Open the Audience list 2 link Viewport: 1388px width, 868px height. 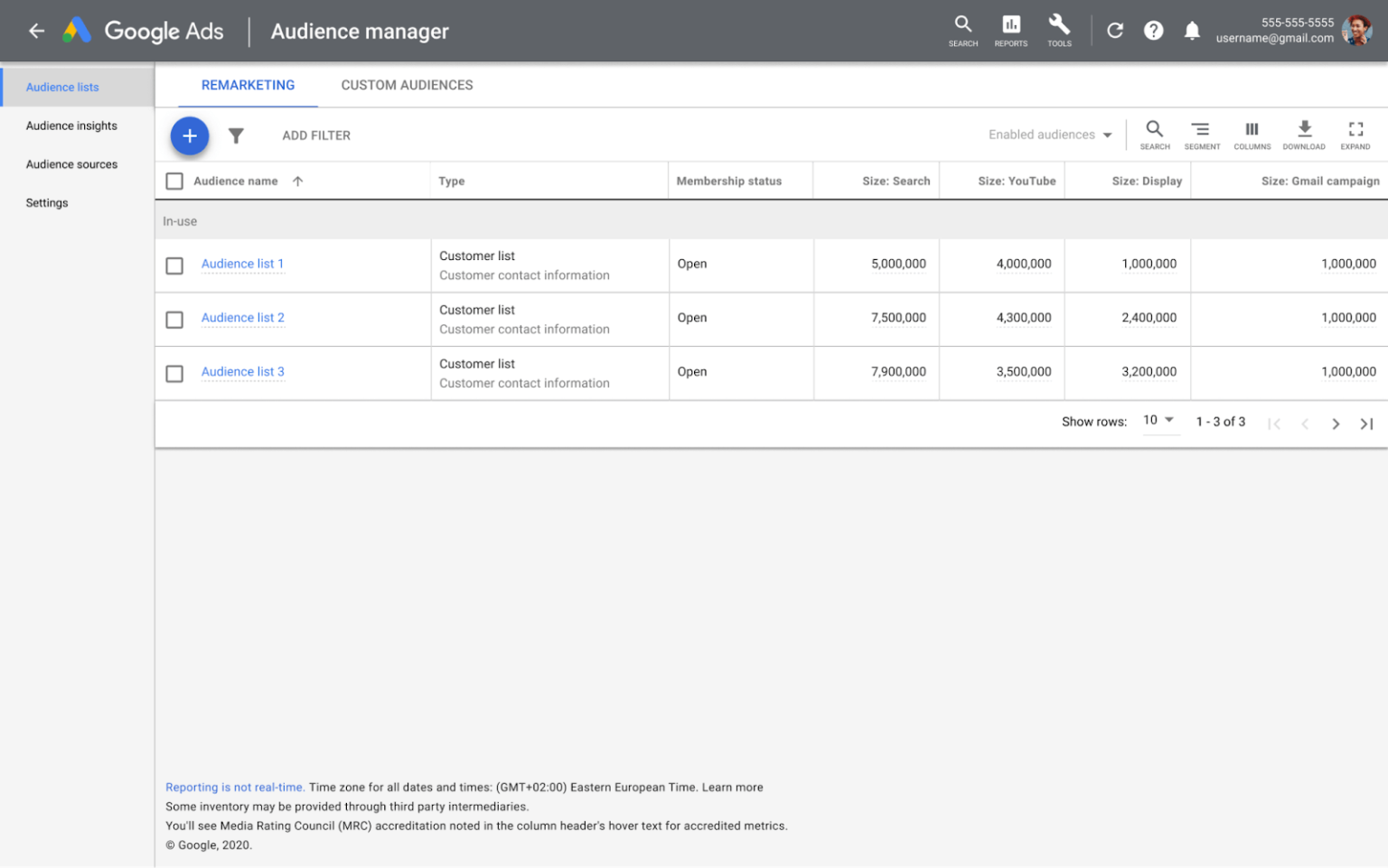pos(242,318)
